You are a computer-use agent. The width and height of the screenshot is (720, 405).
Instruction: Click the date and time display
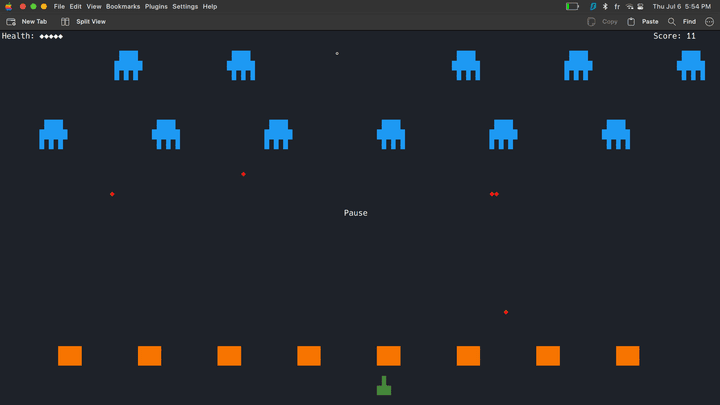tap(681, 6)
